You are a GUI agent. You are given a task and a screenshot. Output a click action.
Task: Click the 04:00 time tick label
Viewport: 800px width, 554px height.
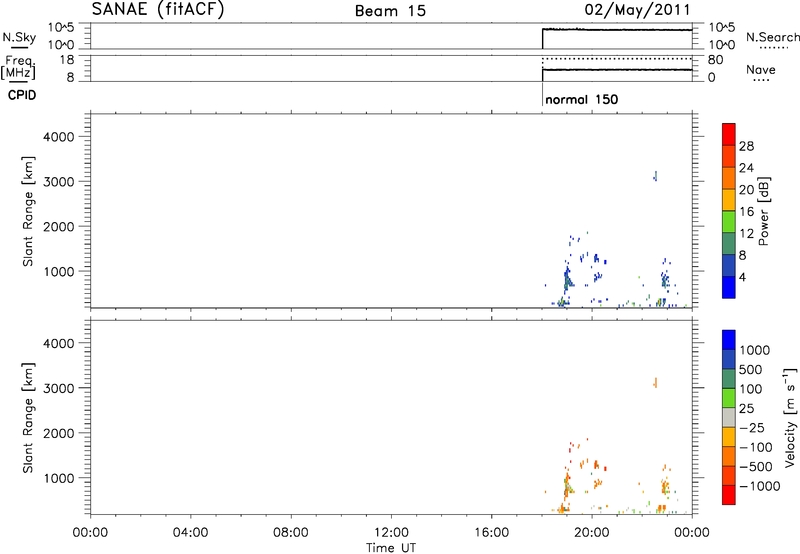pyautogui.click(x=190, y=533)
